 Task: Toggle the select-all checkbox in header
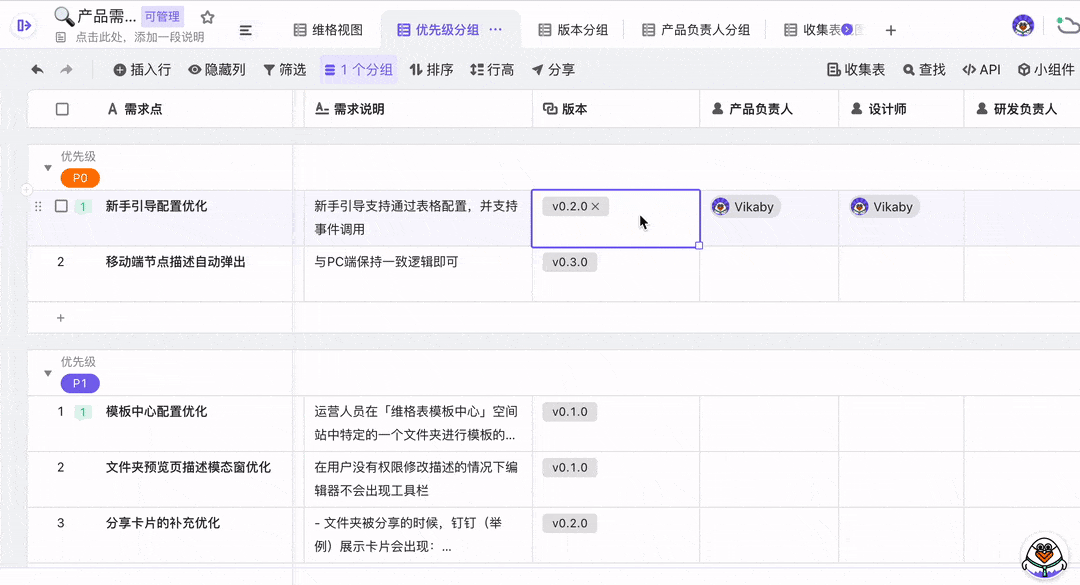pos(62,109)
